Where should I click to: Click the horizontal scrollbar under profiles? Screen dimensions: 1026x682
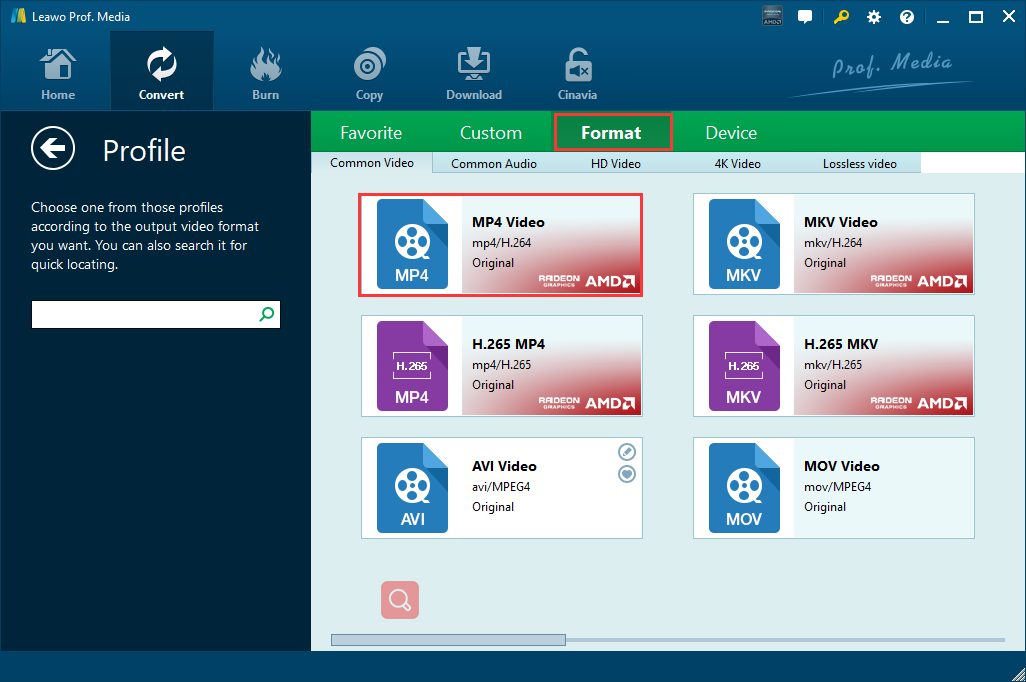pyautogui.click(x=448, y=640)
